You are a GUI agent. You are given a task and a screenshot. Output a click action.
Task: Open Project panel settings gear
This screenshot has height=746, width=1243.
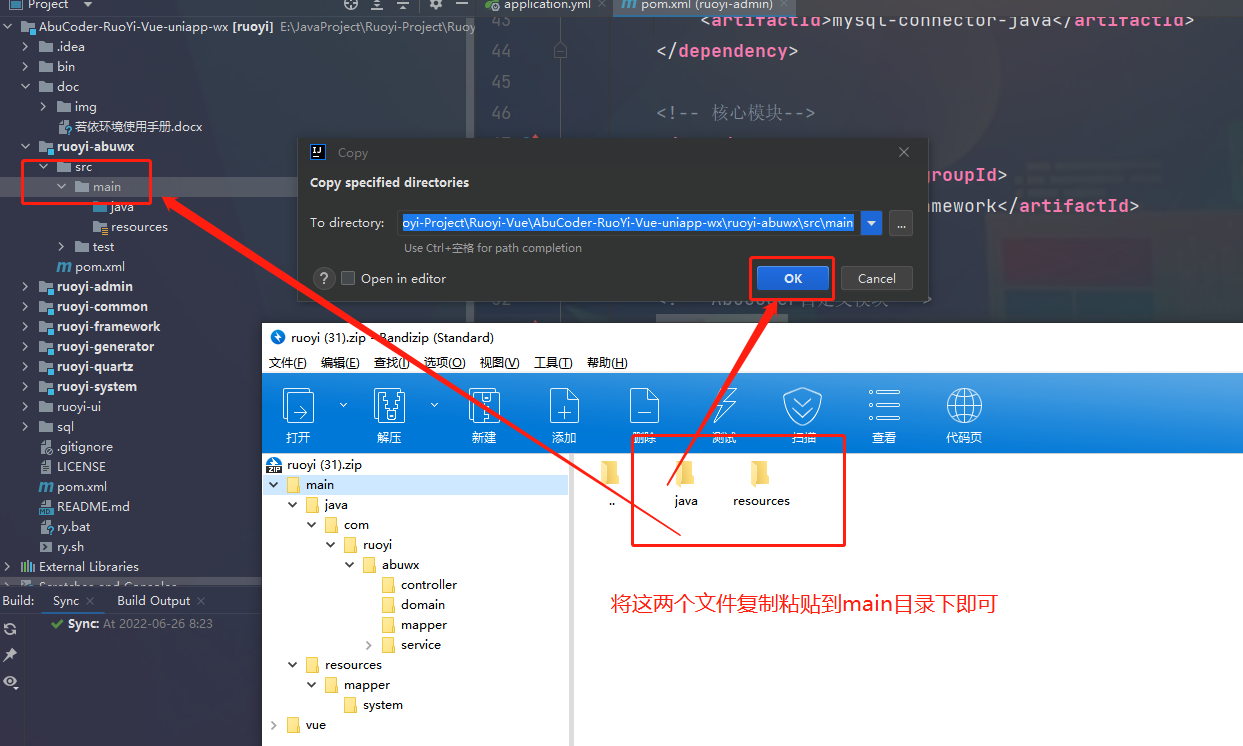(436, 5)
